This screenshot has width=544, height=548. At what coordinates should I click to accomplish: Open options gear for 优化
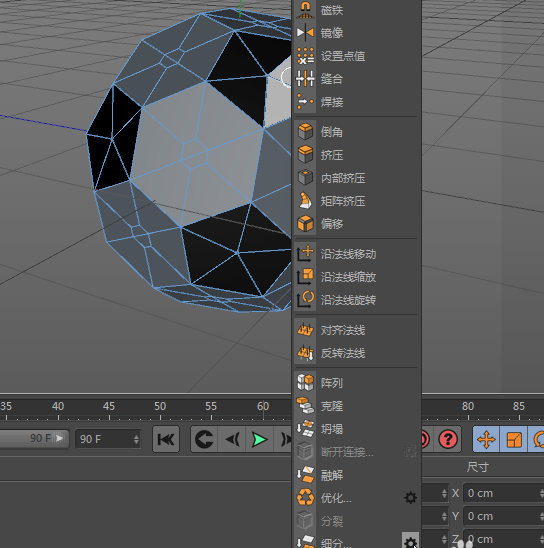coord(411,498)
